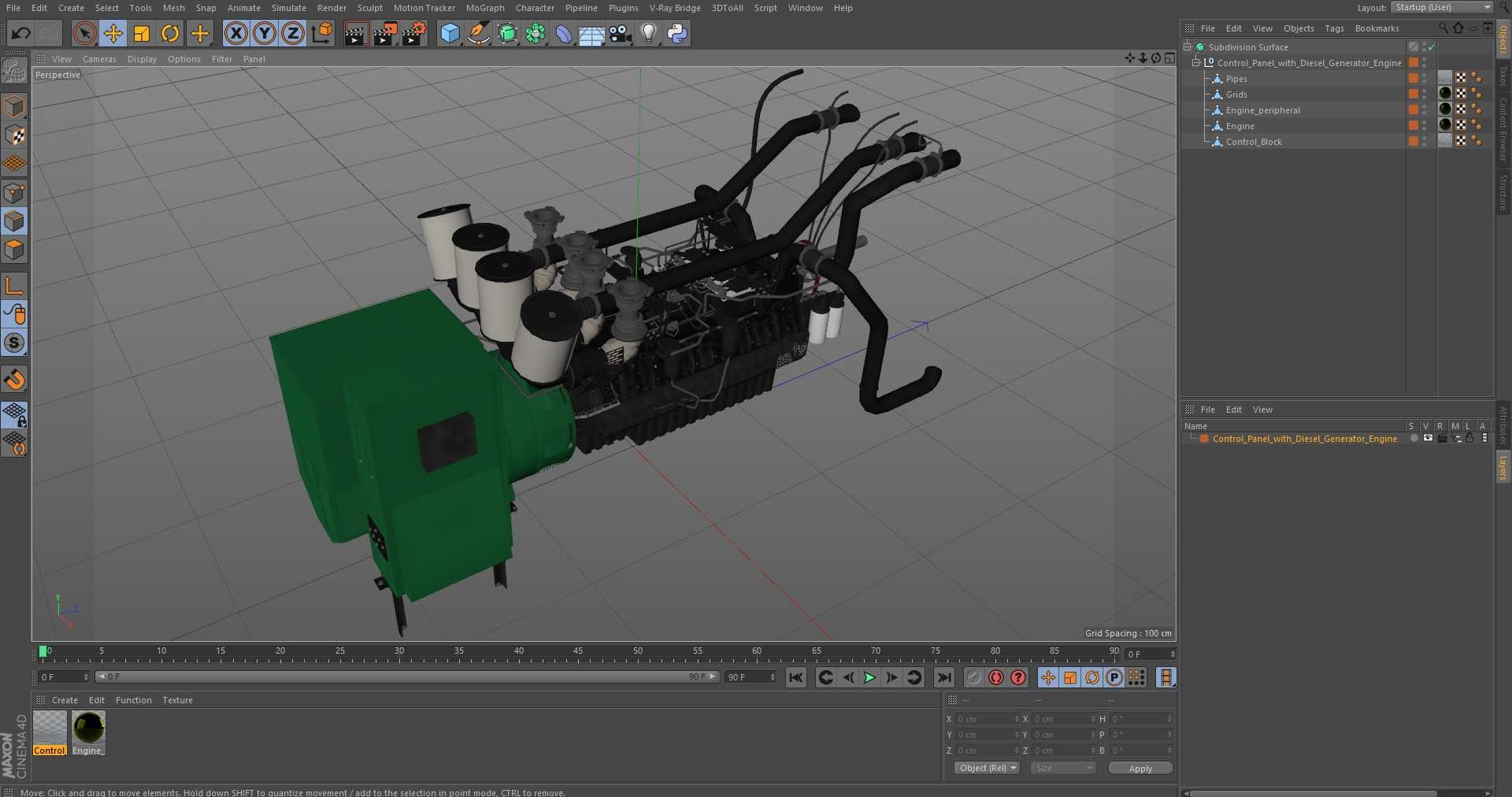Open the Python script icon

pos(677,33)
